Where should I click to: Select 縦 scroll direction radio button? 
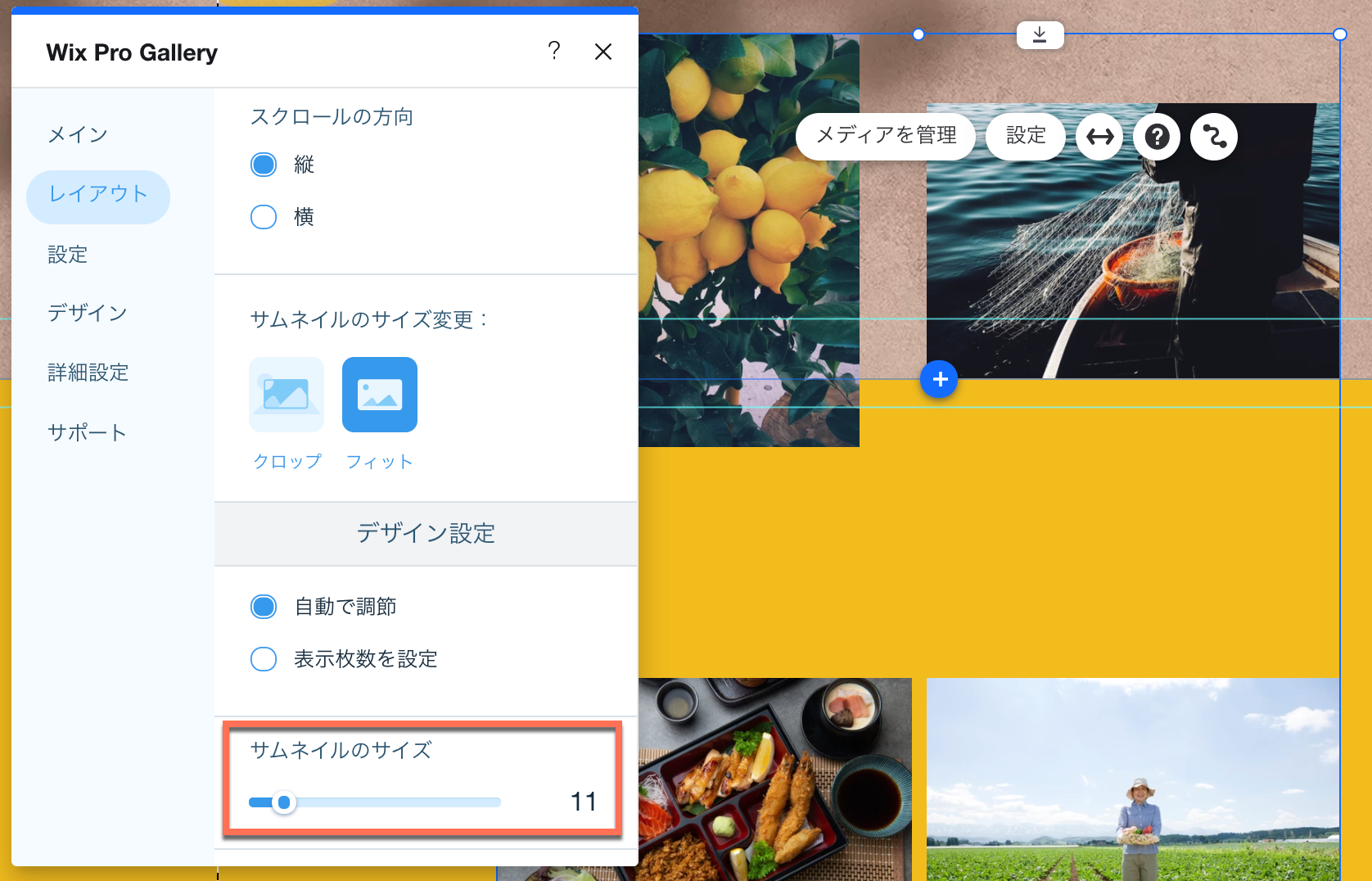point(264,165)
